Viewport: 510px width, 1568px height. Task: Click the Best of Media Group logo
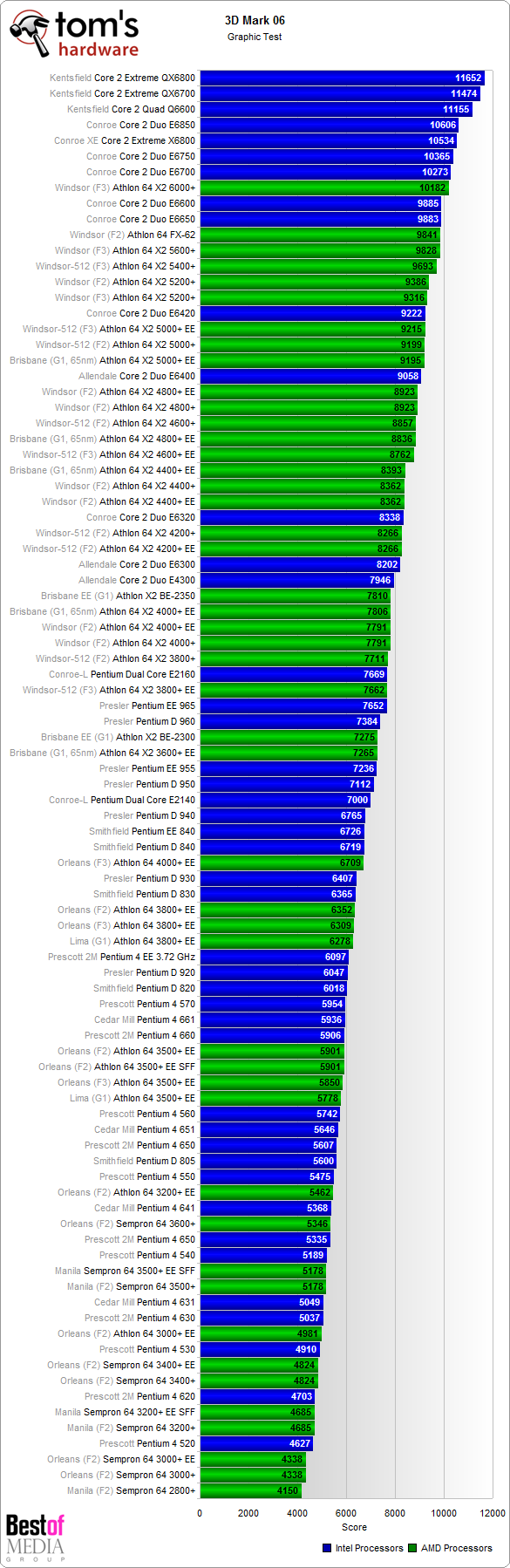[x=35, y=1537]
